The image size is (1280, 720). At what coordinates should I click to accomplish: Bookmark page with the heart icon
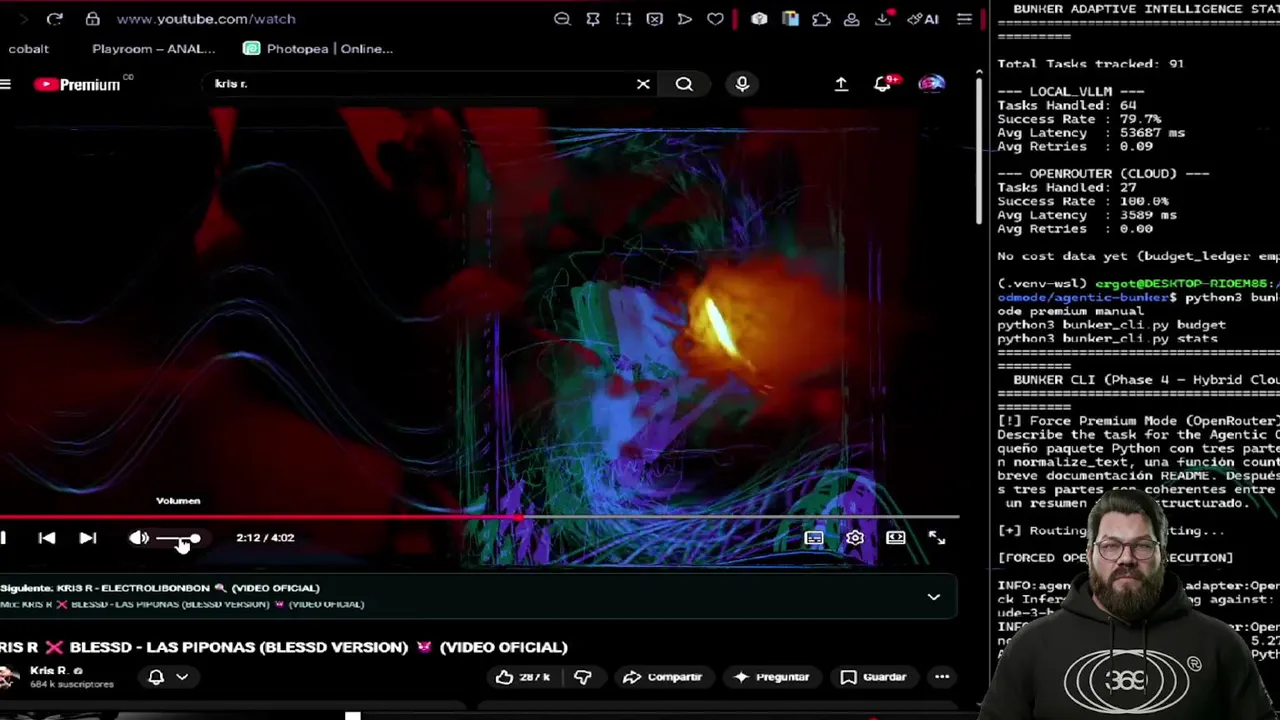click(x=715, y=18)
